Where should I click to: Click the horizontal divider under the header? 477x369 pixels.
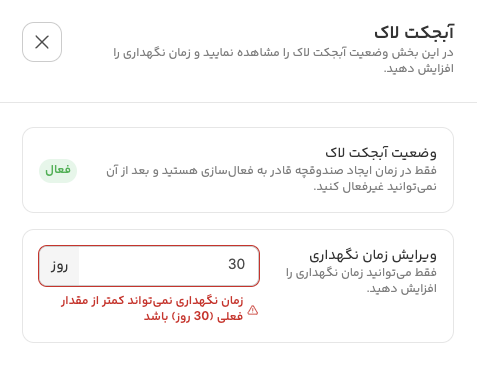click(238, 102)
